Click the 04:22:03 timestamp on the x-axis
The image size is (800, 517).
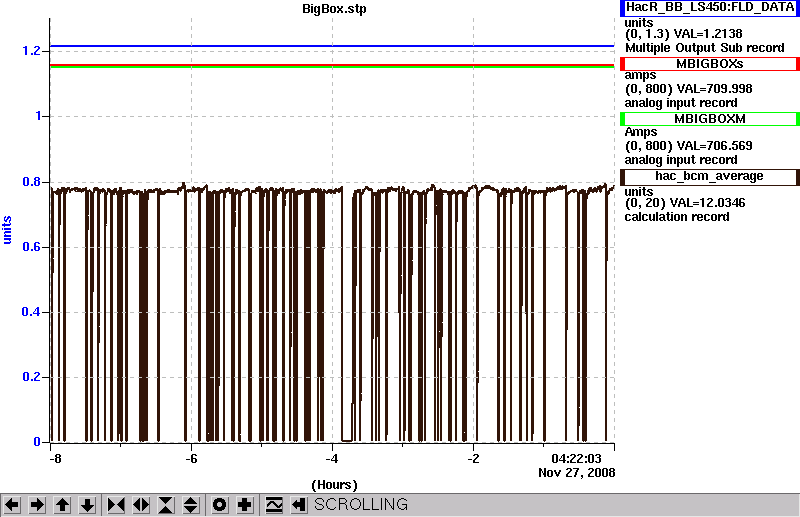pyautogui.click(x=576, y=459)
